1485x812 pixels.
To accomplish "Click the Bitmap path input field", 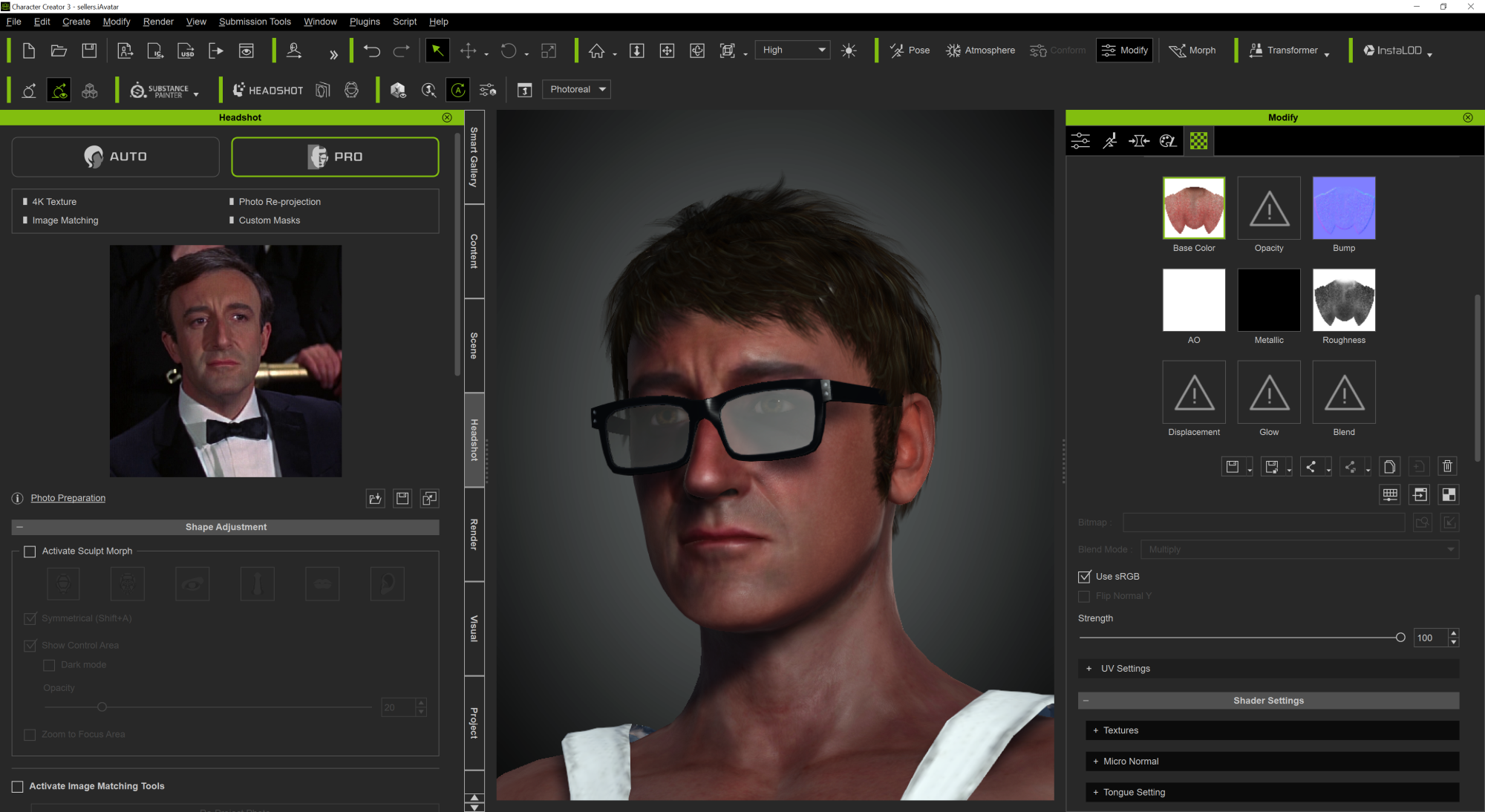I will pos(1264,523).
